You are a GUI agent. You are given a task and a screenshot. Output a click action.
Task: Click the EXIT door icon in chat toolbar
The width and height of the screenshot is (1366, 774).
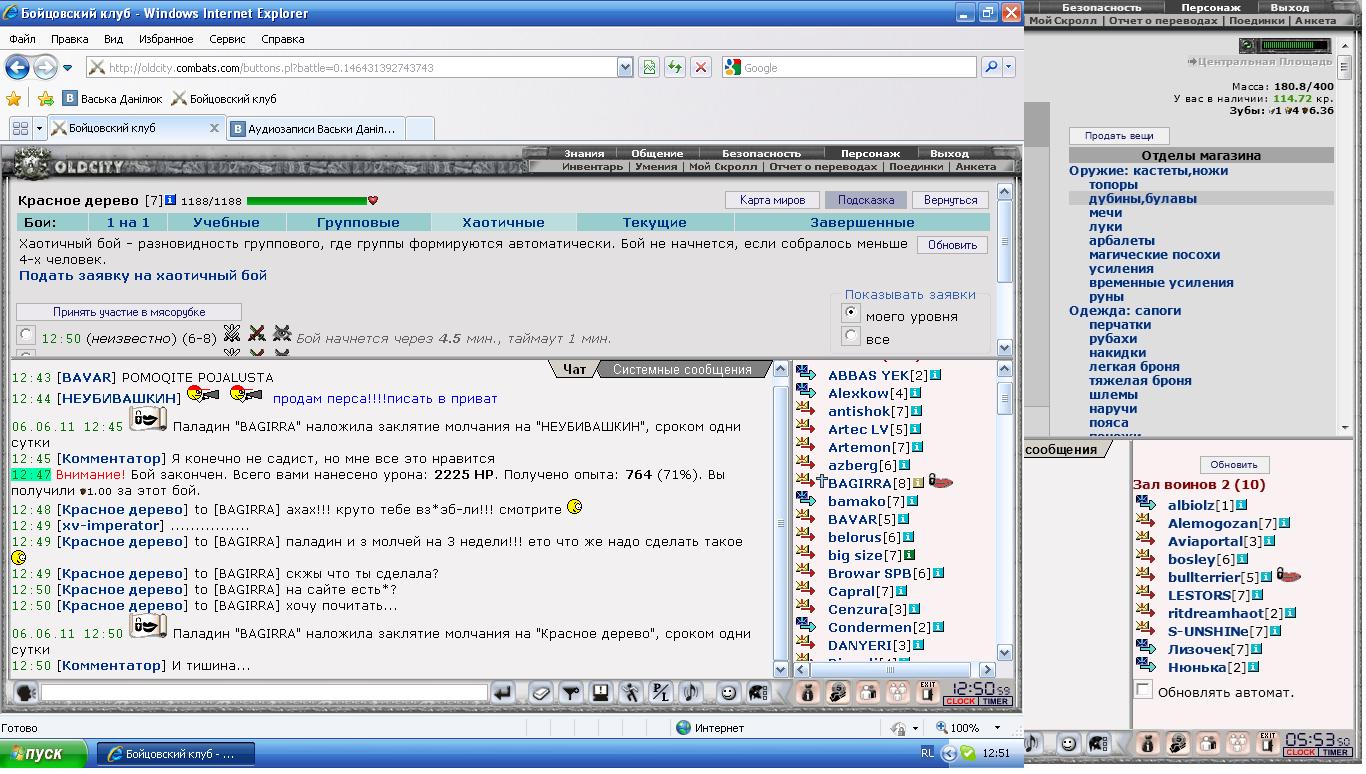click(928, 692)
